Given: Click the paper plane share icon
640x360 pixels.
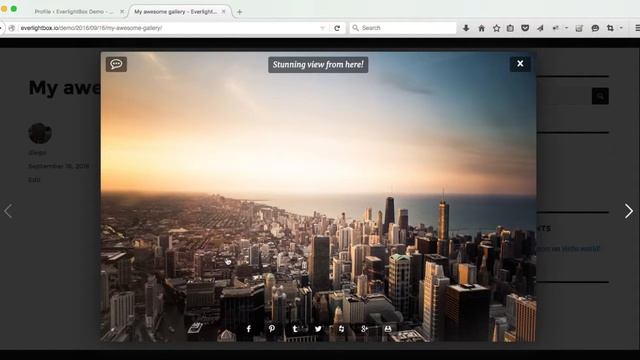Looking at the screenshot, I should 540,28.
